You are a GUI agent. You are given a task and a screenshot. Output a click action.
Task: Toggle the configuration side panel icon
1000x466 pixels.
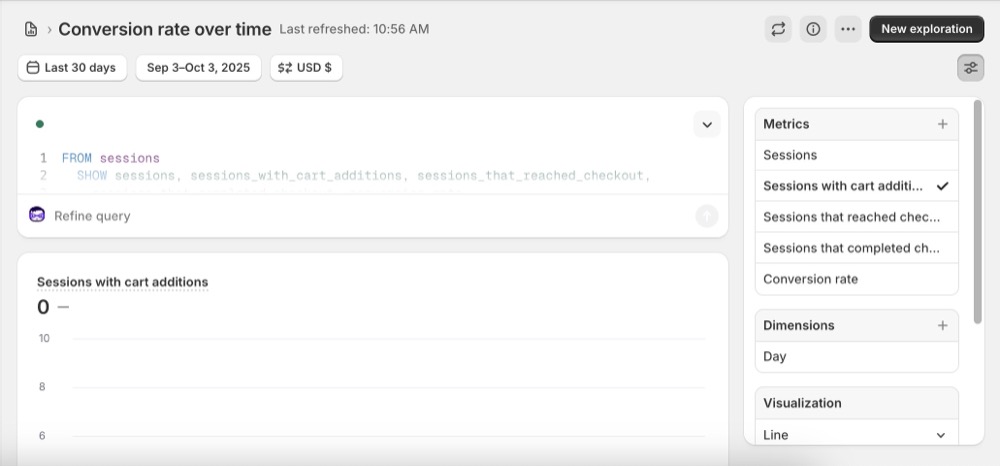point(970,68)
